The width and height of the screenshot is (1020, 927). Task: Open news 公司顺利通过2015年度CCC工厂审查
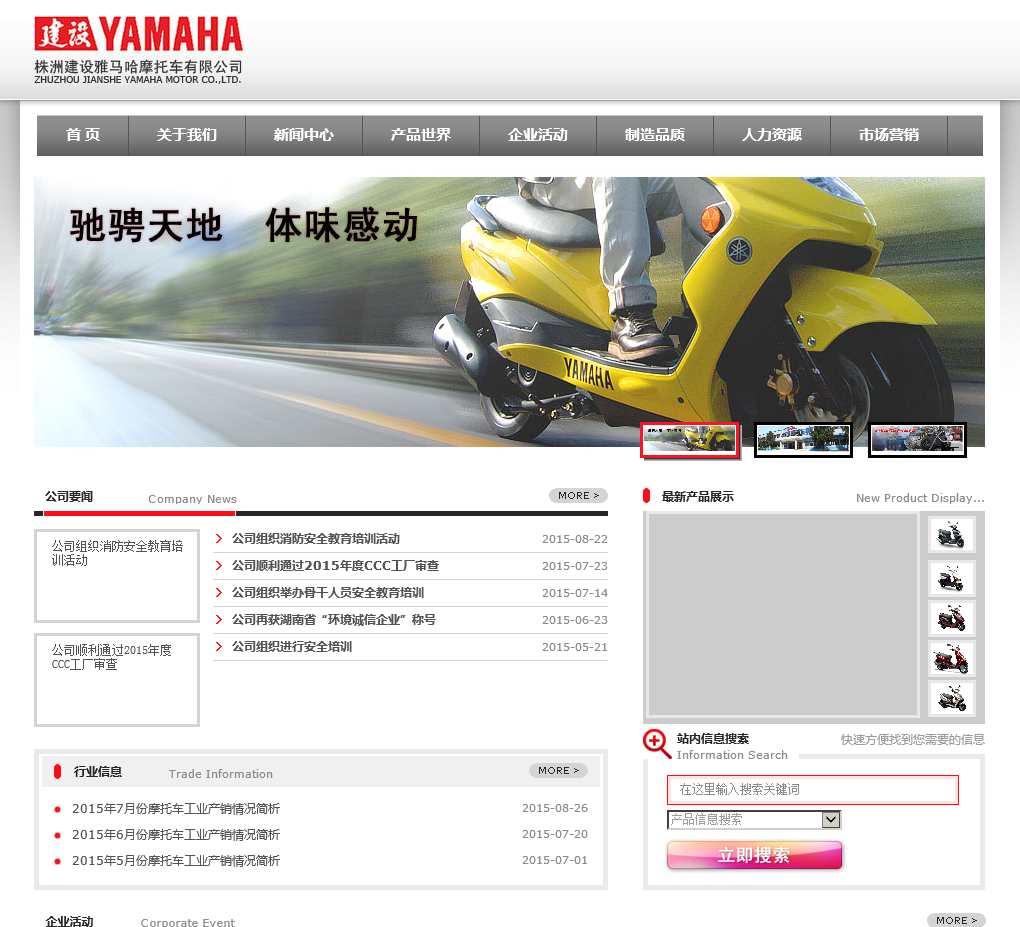[336, 566]
